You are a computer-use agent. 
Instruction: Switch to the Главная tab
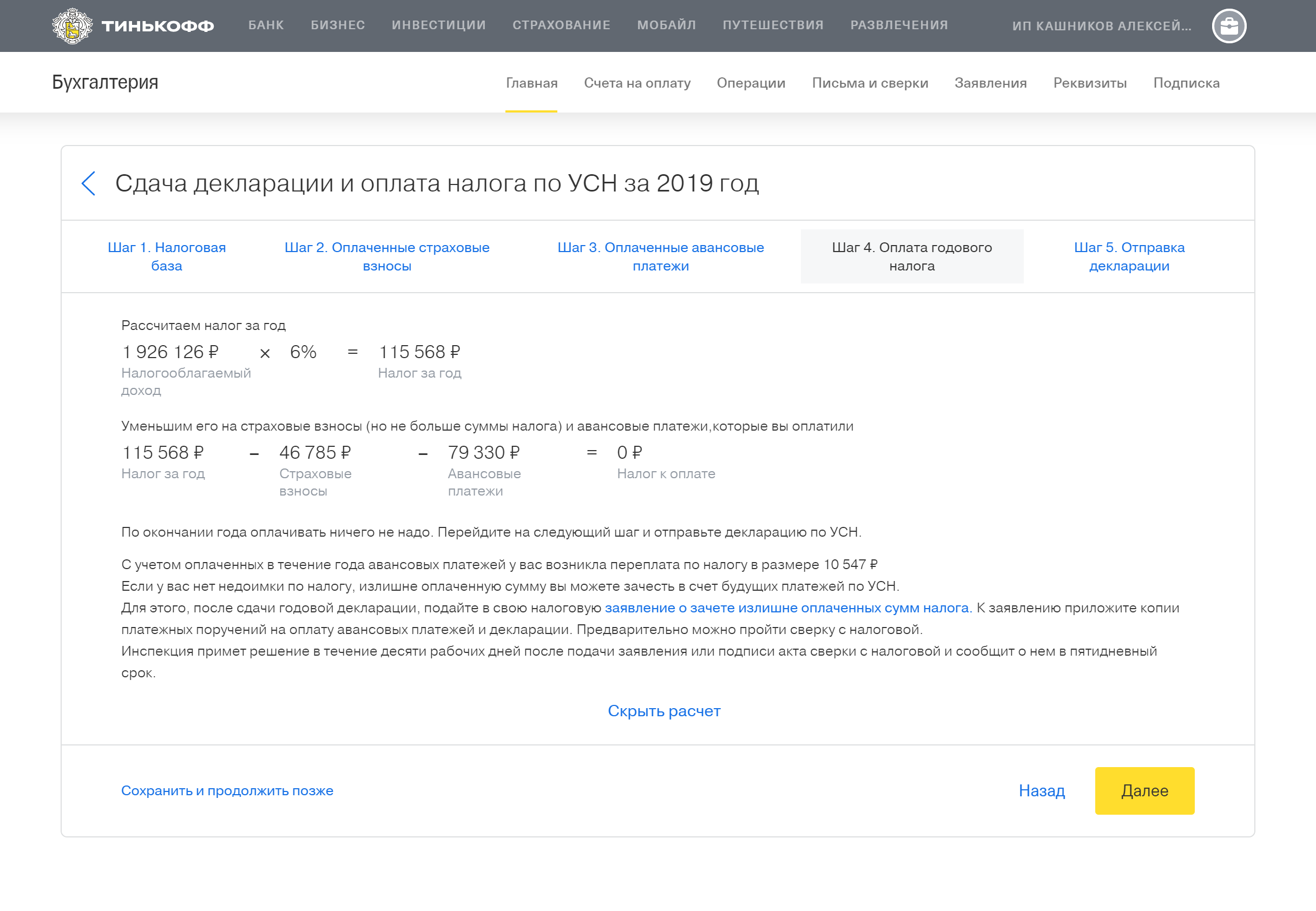point(531,83)
